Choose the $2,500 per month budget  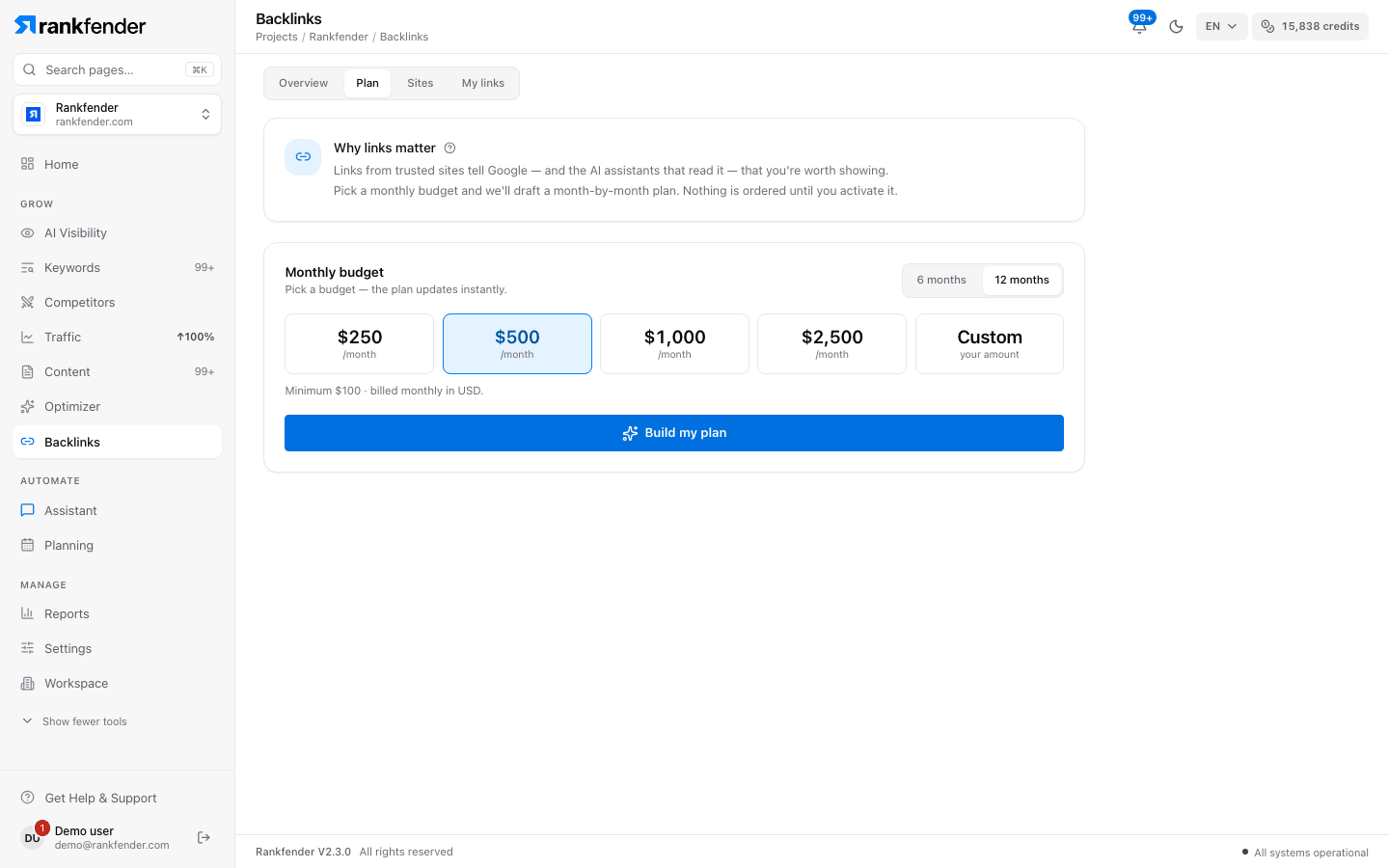click(831, 343)
